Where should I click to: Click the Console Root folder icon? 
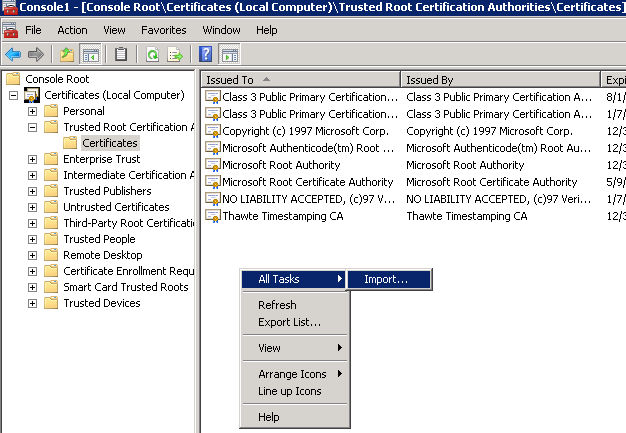point(13,79)
